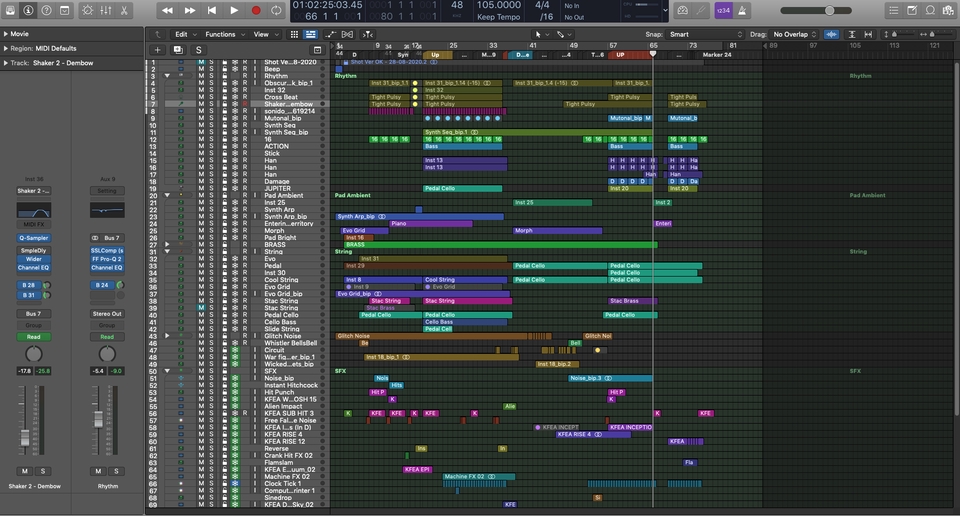The height and width of the screenshot is (516, 960).
Task: Open the Note Pads icon
Action: 912,10
